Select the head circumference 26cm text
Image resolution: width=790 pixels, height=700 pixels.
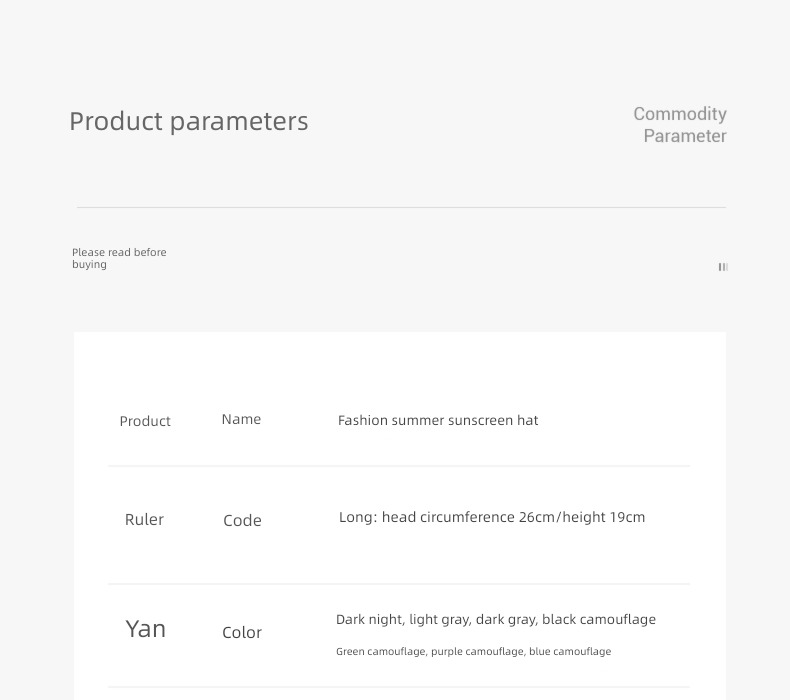[468, 517]
